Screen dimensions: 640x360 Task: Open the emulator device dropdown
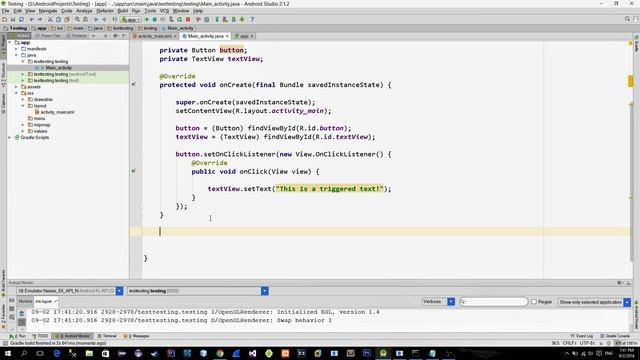pyautogui.click(x=70, y=291)
